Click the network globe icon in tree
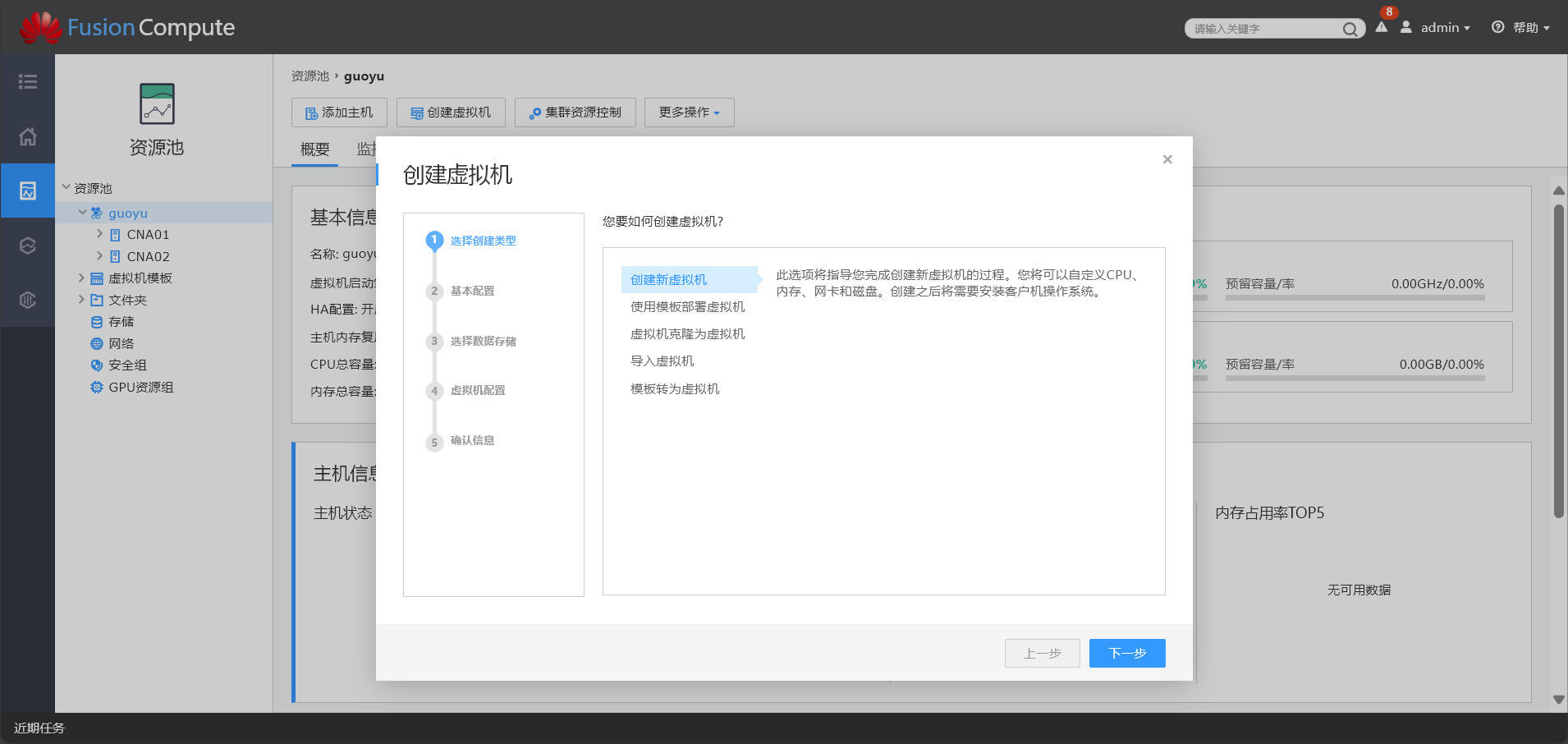1568x744 pixels. pos(97,343)
